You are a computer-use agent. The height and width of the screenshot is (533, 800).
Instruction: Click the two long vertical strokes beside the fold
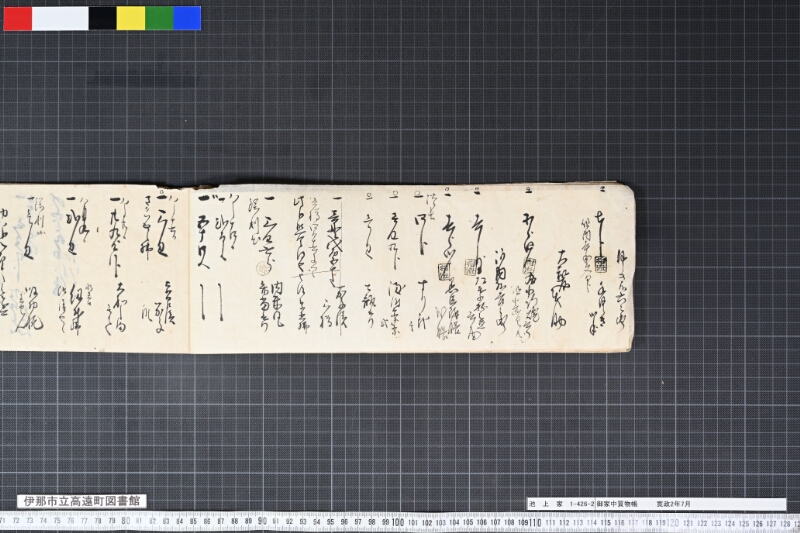[x=211, y=302]
